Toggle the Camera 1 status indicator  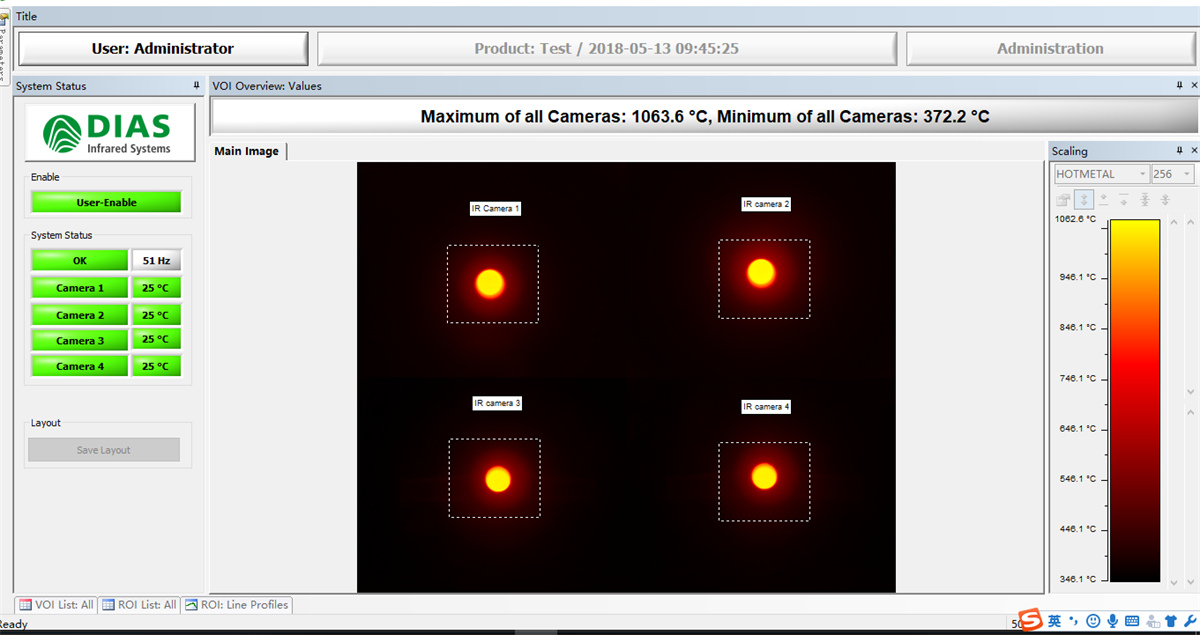tap(80, 288)
